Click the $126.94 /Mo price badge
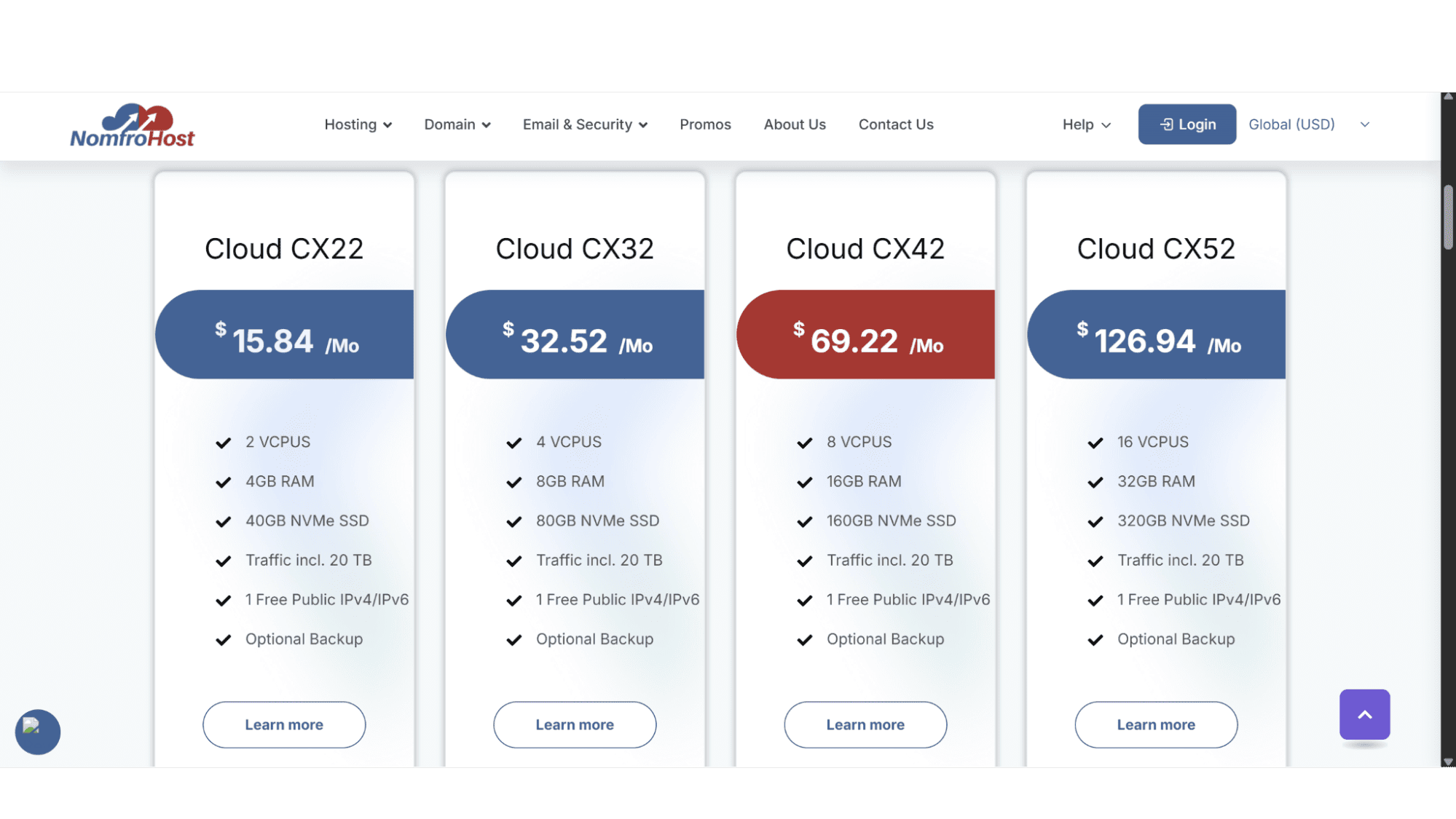 click(1157, 334)
